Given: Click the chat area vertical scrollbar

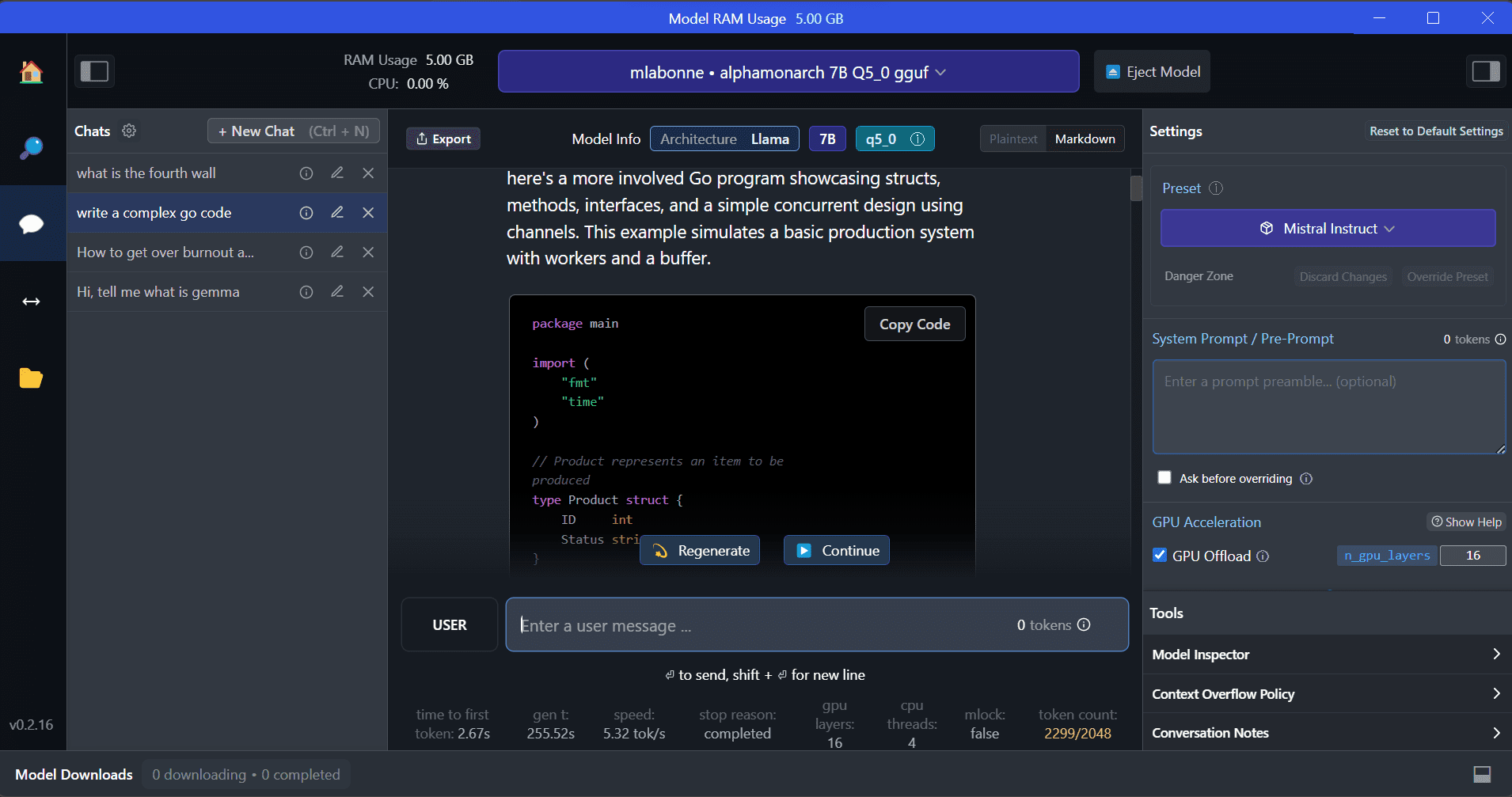Looking at the screenshot, I should pos(1136,188).
